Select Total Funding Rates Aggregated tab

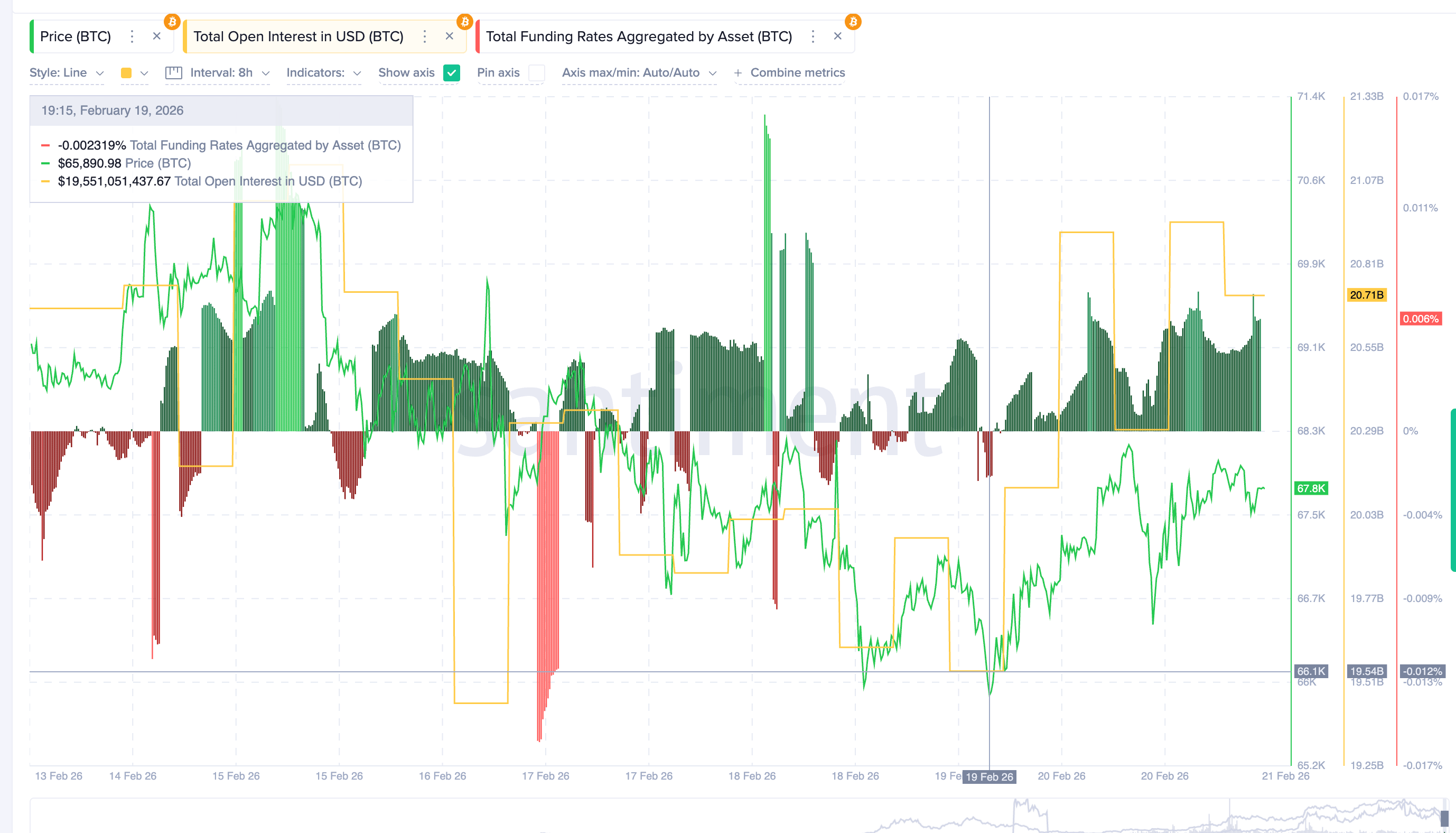[638, 36]
